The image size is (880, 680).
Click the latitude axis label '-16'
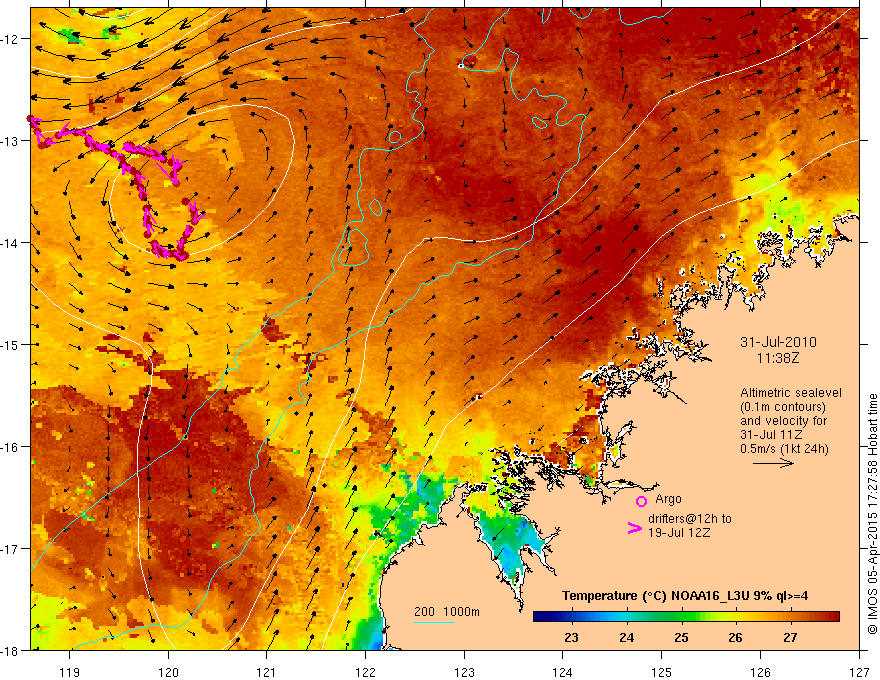click(11, 447)
